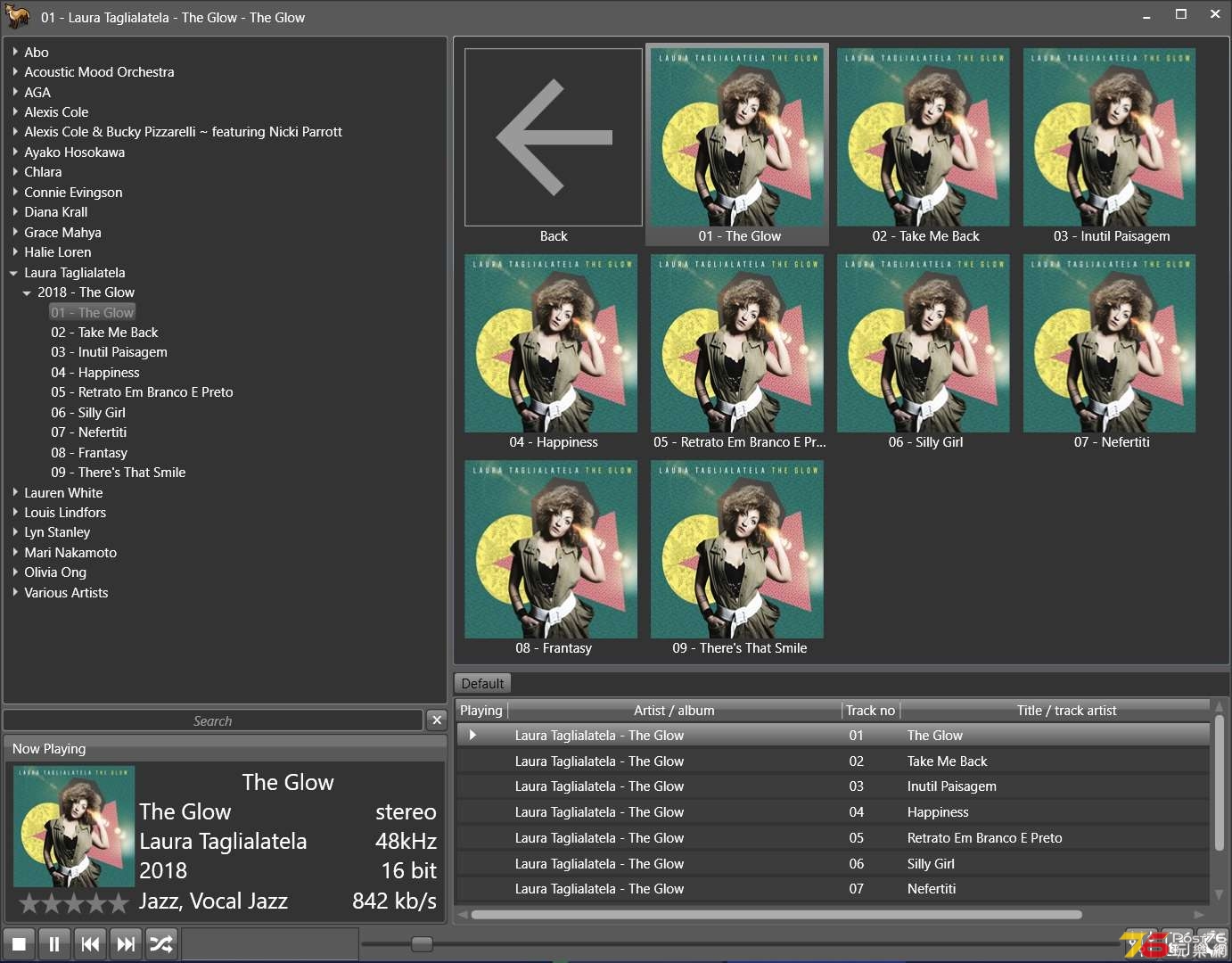Select the Mari Nakamoto artist entry
This screenshot has height=963, width=1232.
pyautogui.click(x=70, y=552)
